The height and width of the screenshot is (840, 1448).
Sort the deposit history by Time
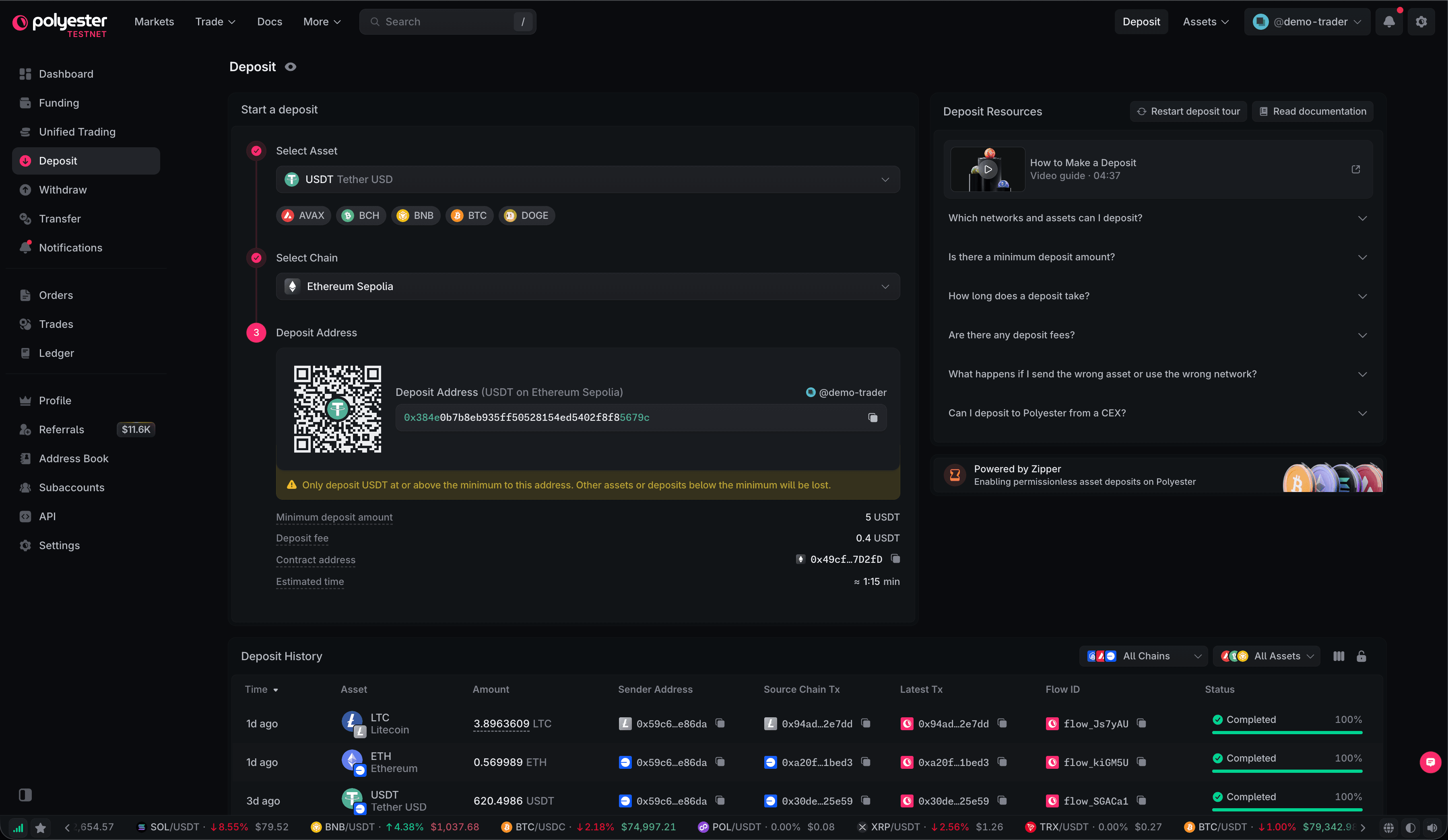262,690
